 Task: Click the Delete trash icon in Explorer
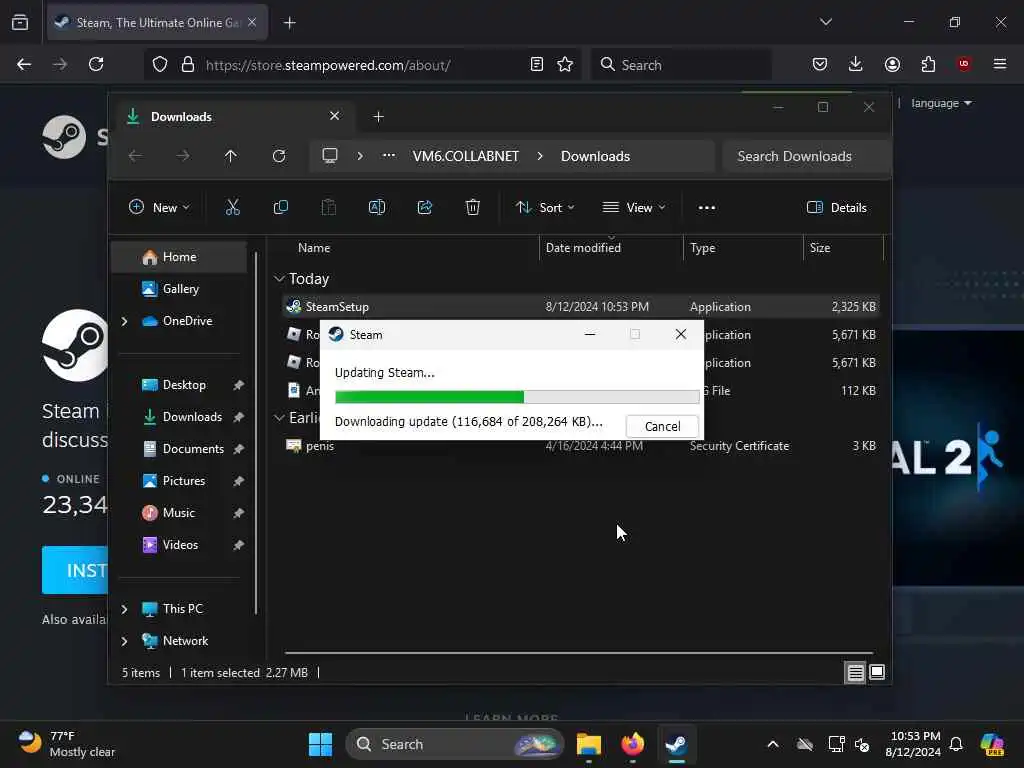click(473, 208)
